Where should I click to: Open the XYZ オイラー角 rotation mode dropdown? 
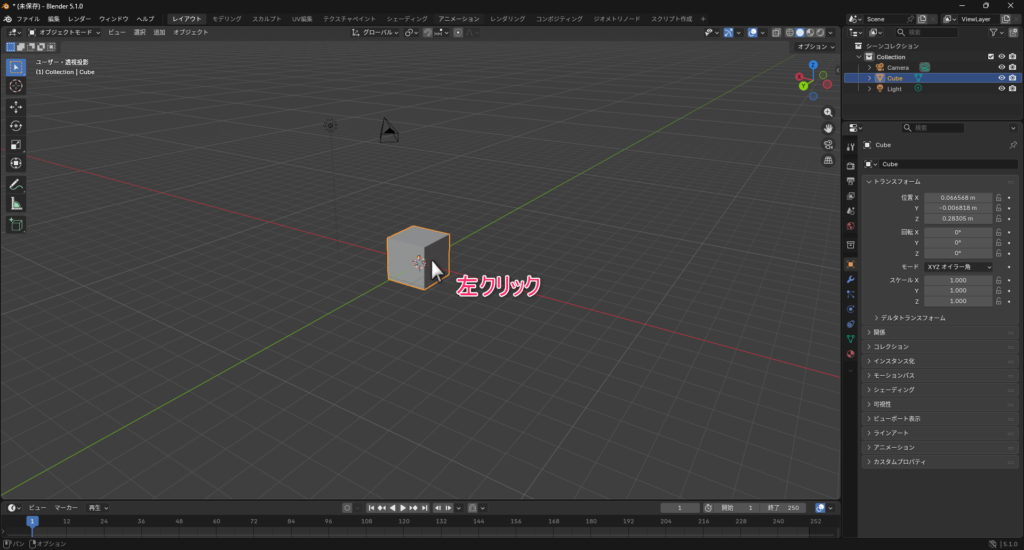pyautogui.click(x=958, y=267)
